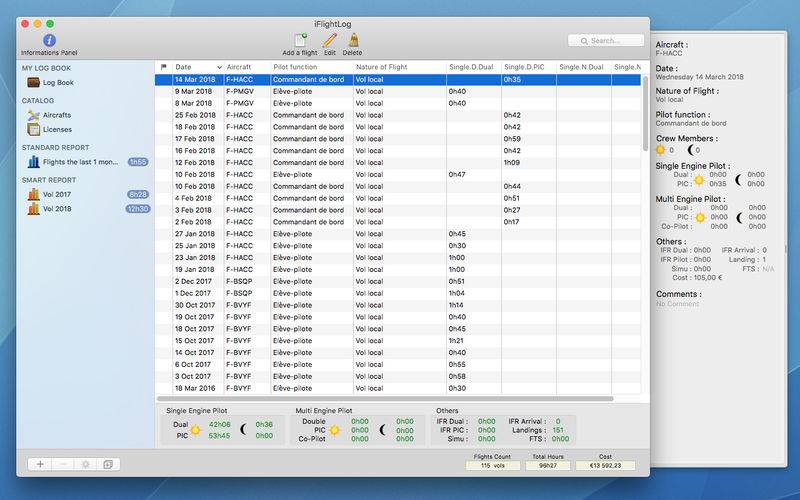
Task: Click the Single.N.Dual column header
Action: 584,67
